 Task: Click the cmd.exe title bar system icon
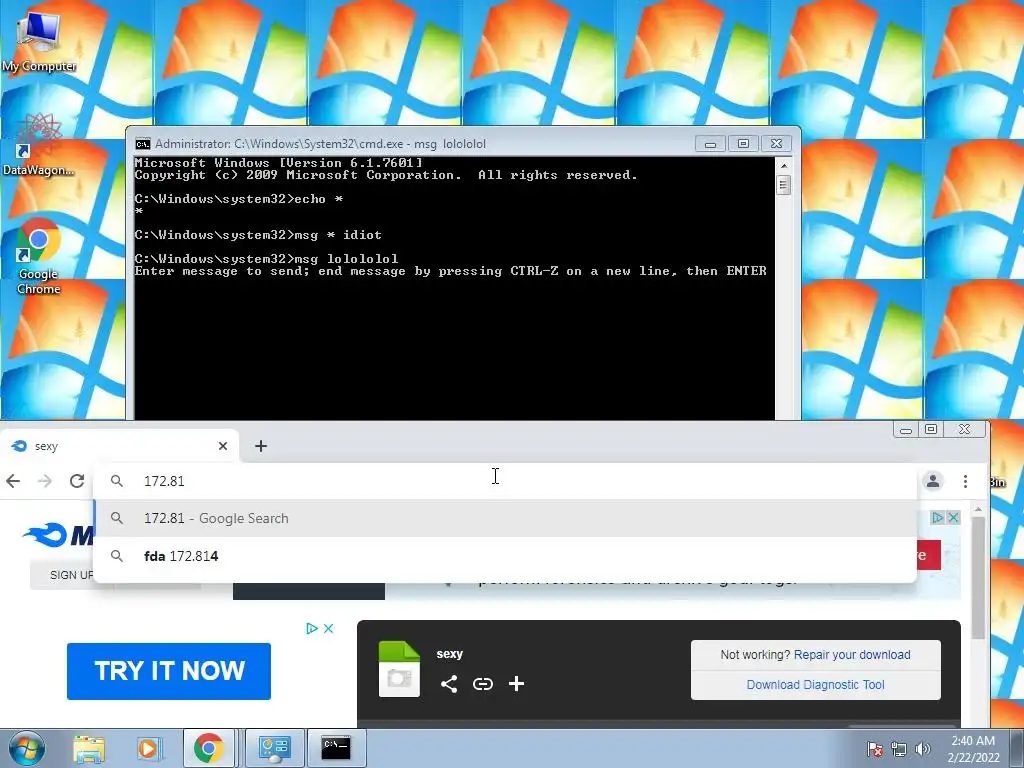142,144
